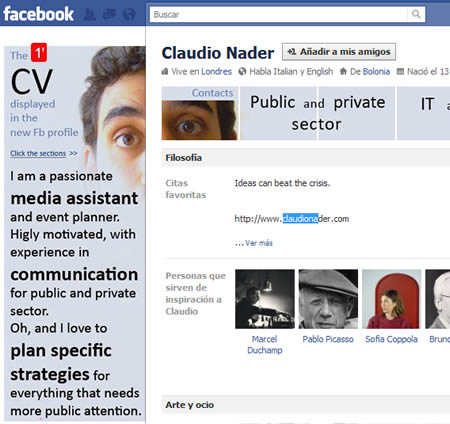
Task: View Marcel Duchamp photo thumbnail
Action: point(265,299)
